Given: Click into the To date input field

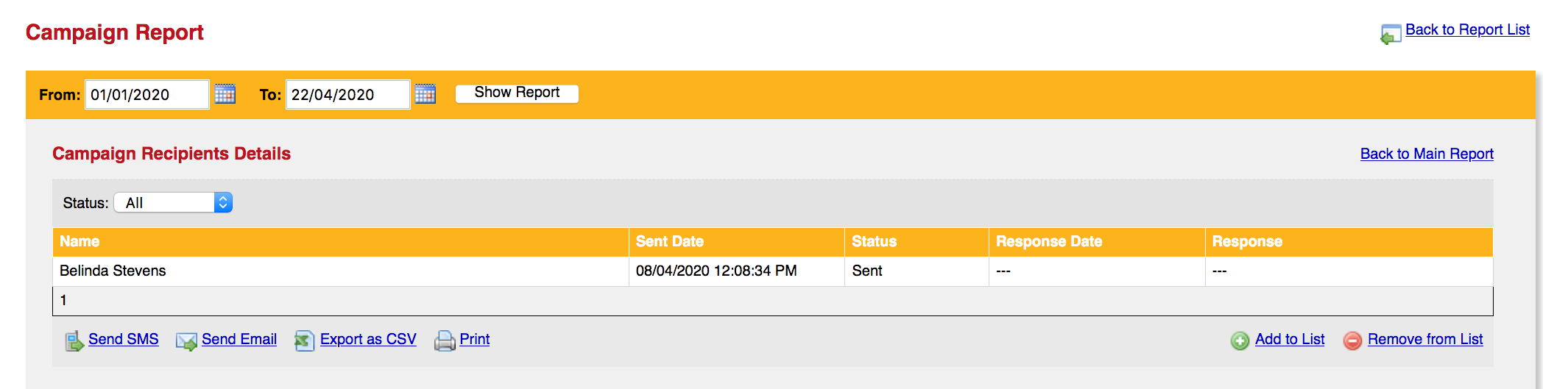Looking at the screenshot, I should (x=347, y=94).
